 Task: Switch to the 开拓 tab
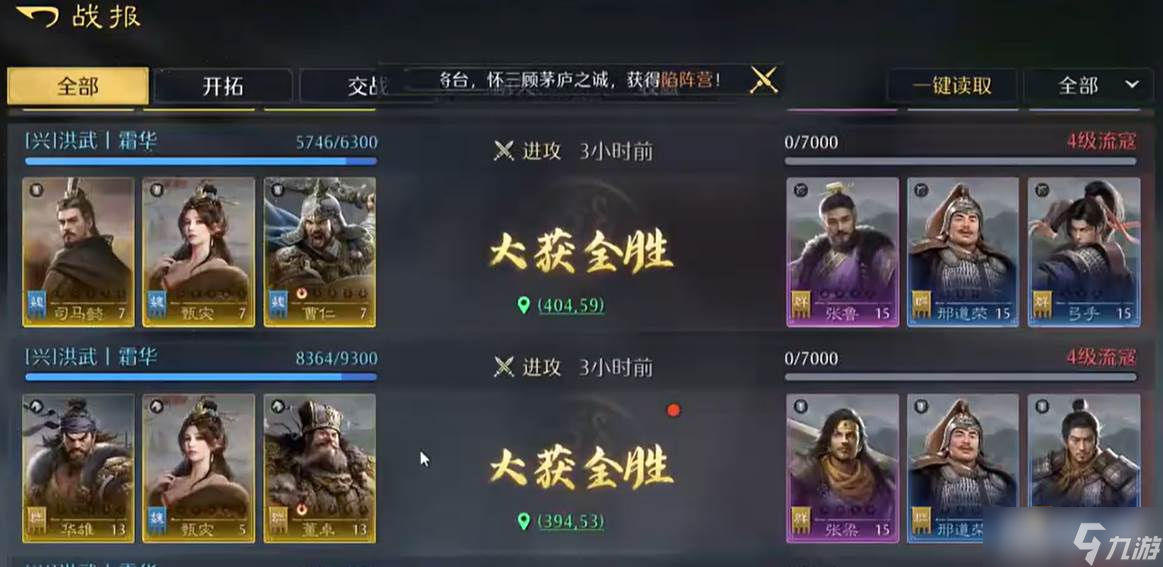pos(223,86)
